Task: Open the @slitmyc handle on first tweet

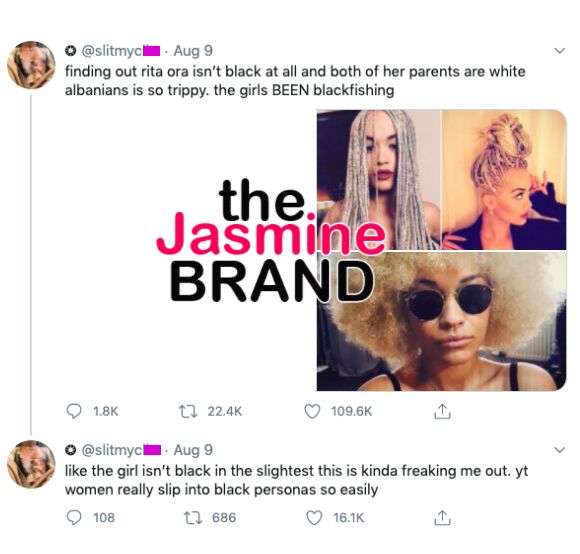Action: (120, 51)
